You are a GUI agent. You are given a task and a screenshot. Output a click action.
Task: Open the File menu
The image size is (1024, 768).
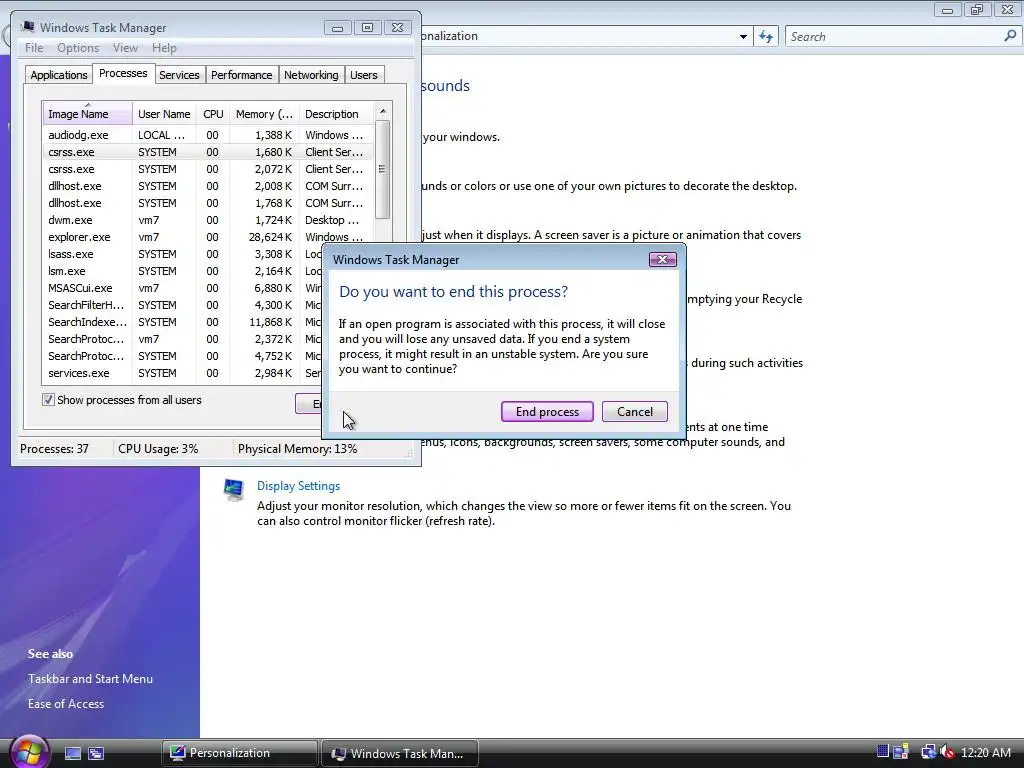pyautogui.click(x=34, y=48)
